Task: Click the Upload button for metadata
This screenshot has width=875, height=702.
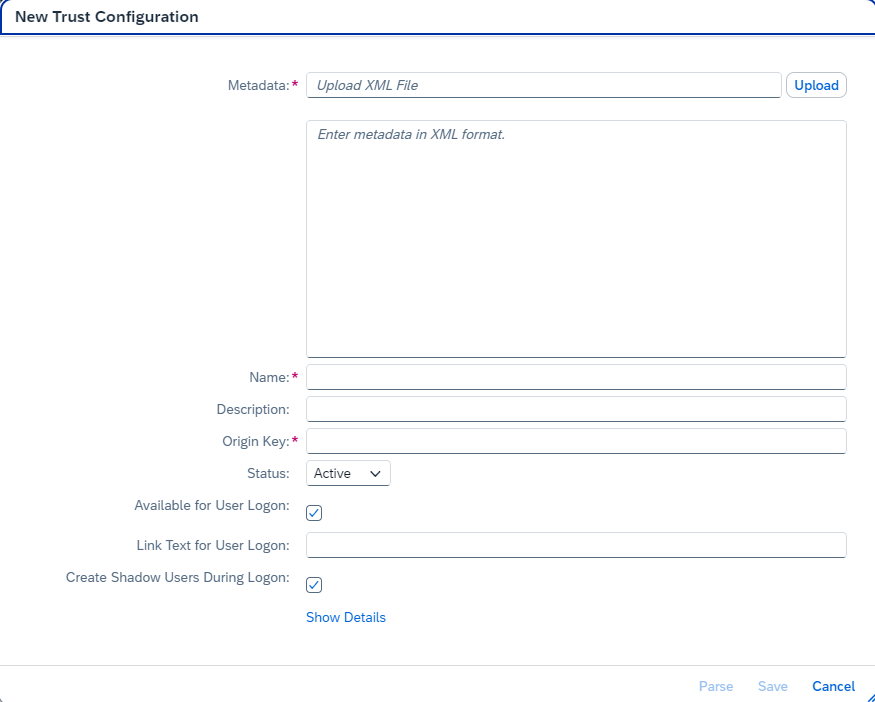Action: 816,85
